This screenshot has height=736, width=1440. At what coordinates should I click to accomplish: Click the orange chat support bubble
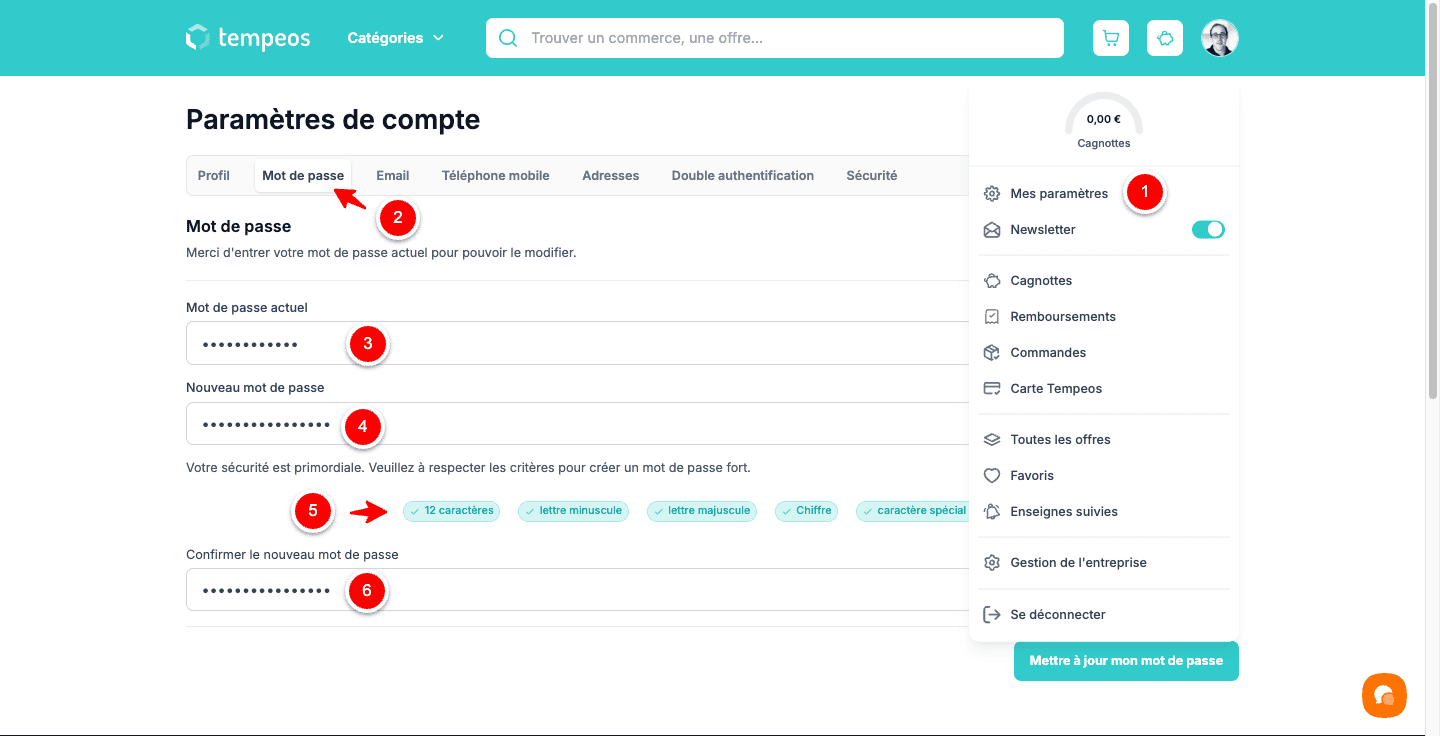[1384, 695]
